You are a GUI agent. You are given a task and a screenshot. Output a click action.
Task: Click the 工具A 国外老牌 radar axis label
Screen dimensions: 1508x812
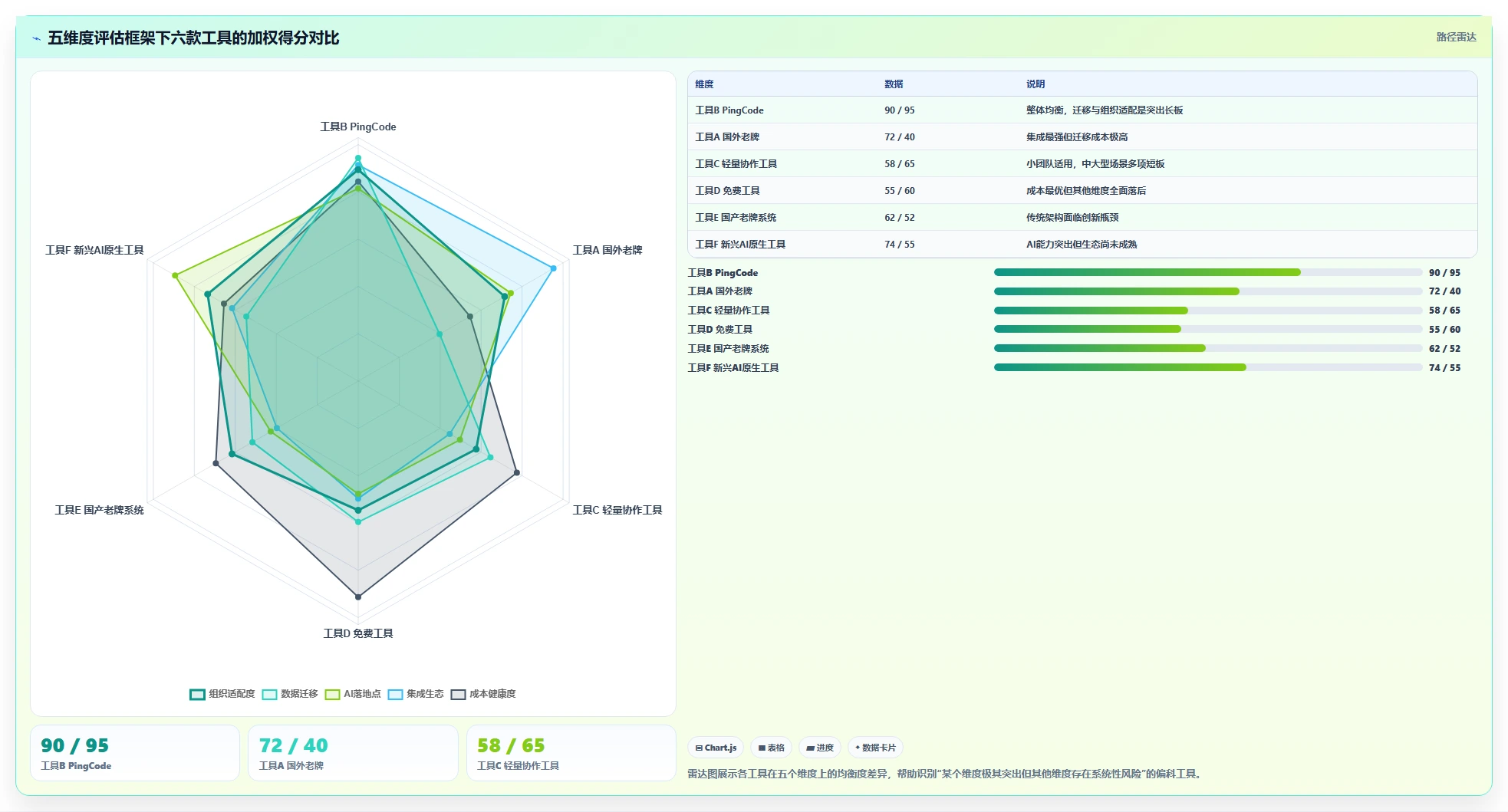tap(607, 250)
